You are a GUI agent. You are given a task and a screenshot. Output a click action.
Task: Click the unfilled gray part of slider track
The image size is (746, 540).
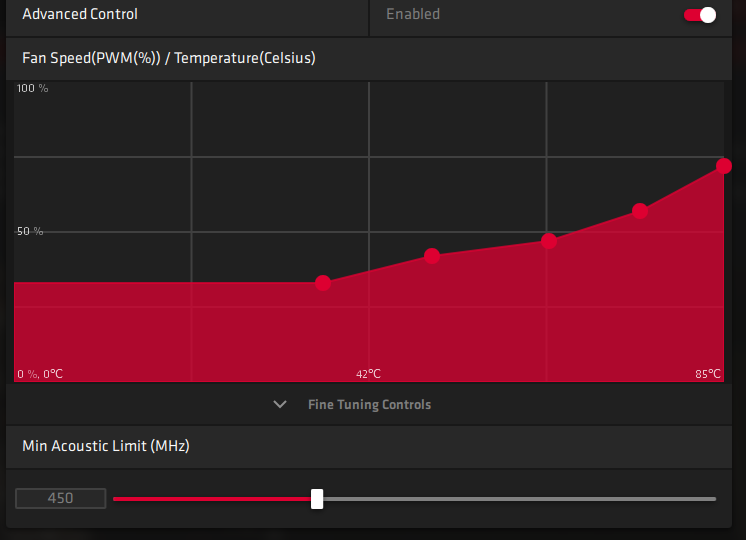coord(520,498)
